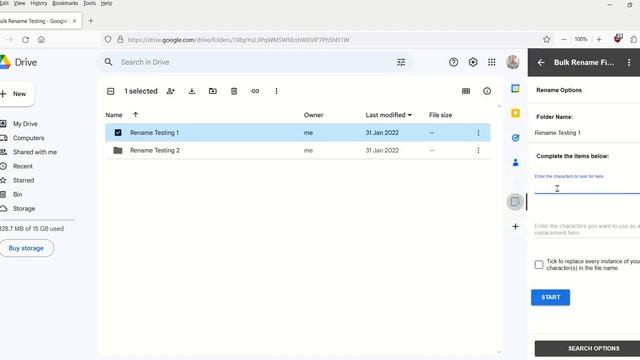Get add-ons with the plus icon
This screenshot has height=360, width=640.
[515, 227]
